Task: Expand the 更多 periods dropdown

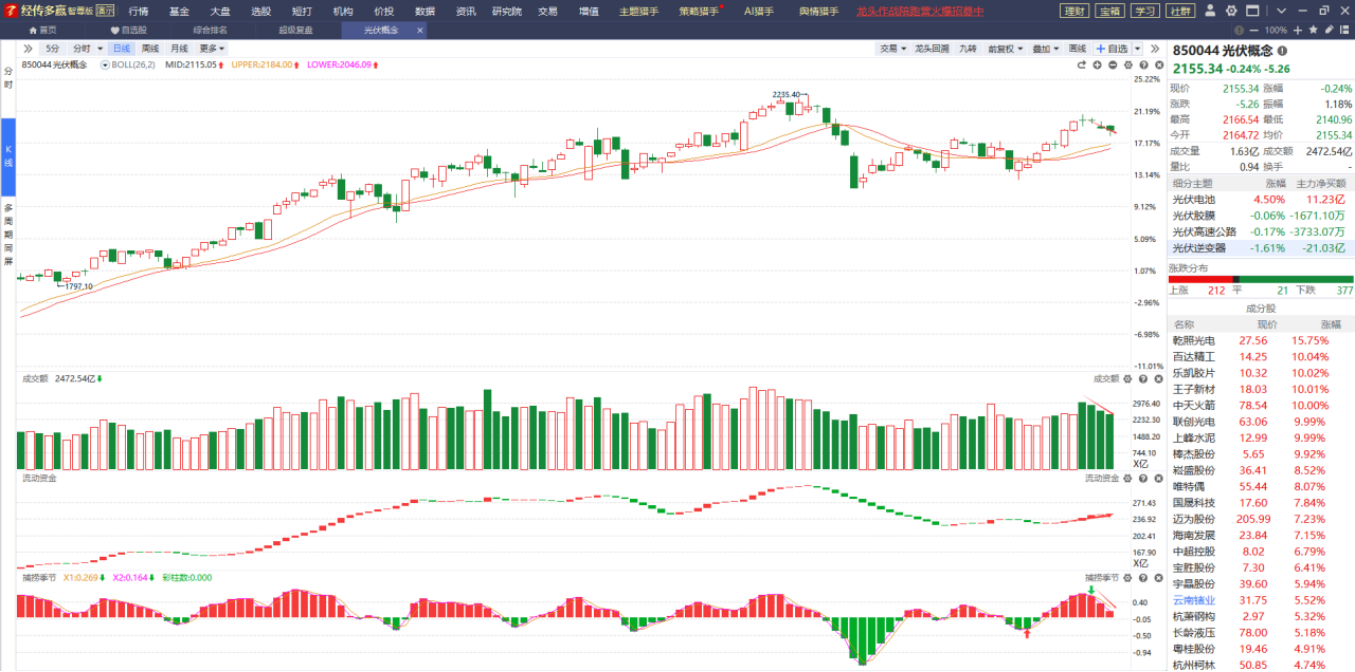Action: [211, 48]
